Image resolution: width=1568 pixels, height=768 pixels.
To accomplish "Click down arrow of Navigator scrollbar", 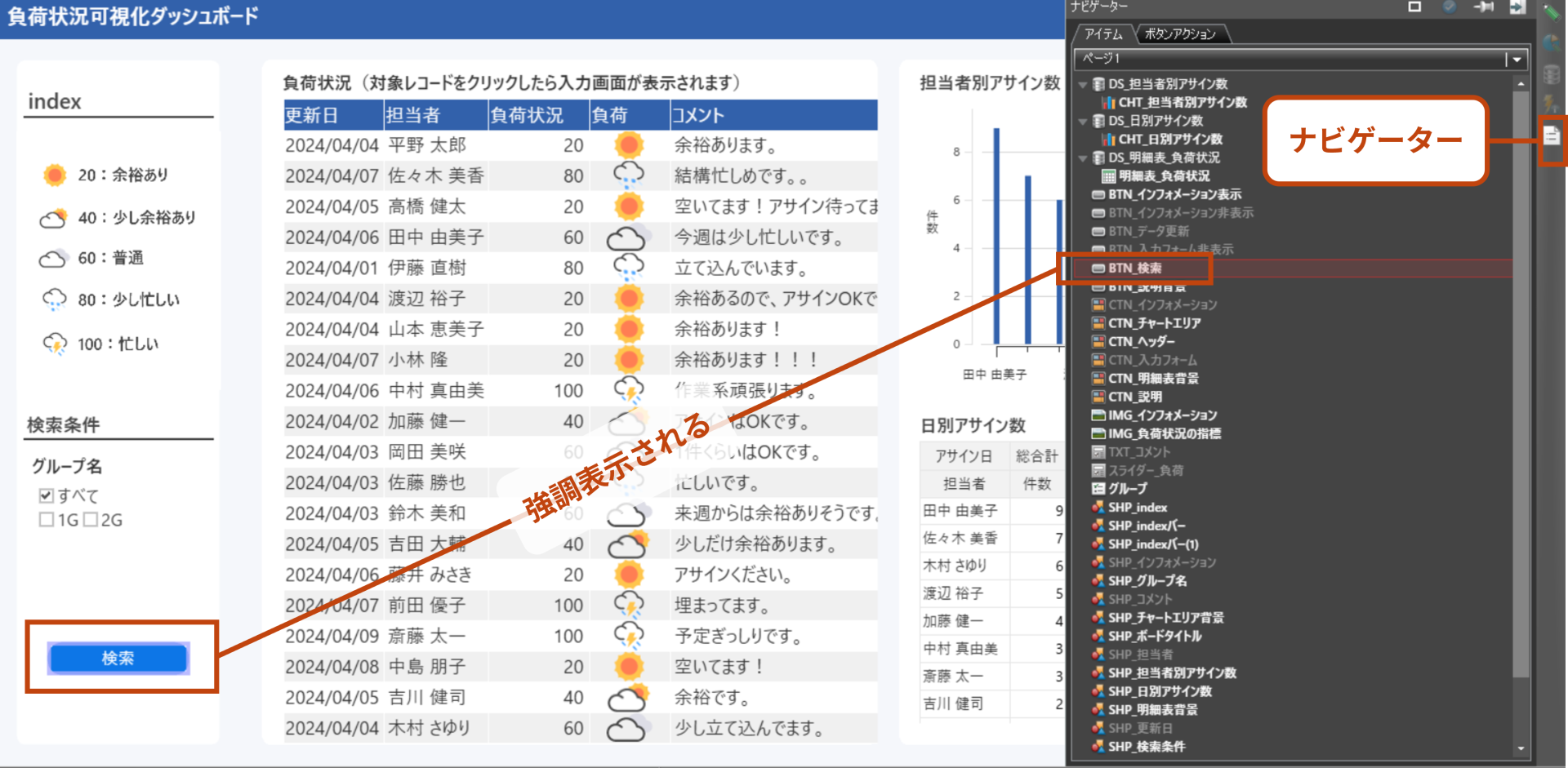I will (x=1521, y=748).
